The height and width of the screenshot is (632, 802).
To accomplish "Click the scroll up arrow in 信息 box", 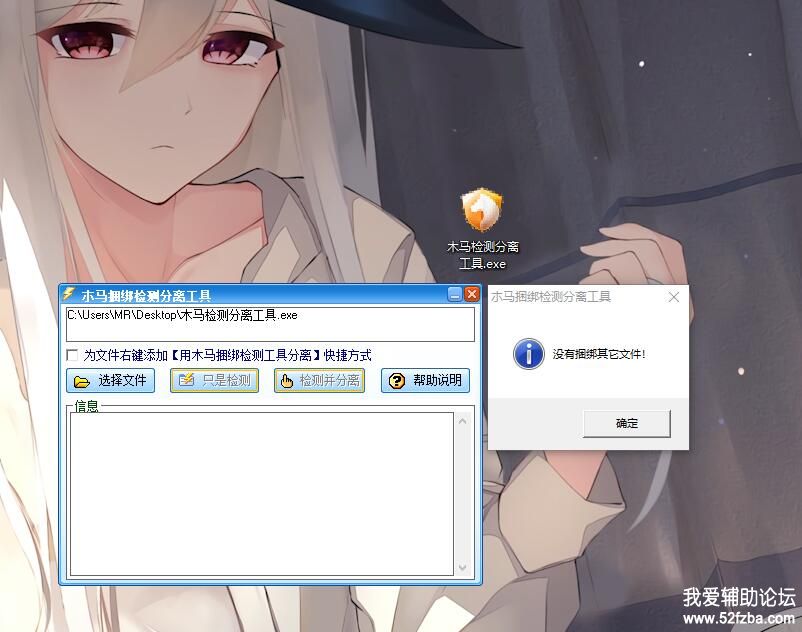I will [462, 421].
